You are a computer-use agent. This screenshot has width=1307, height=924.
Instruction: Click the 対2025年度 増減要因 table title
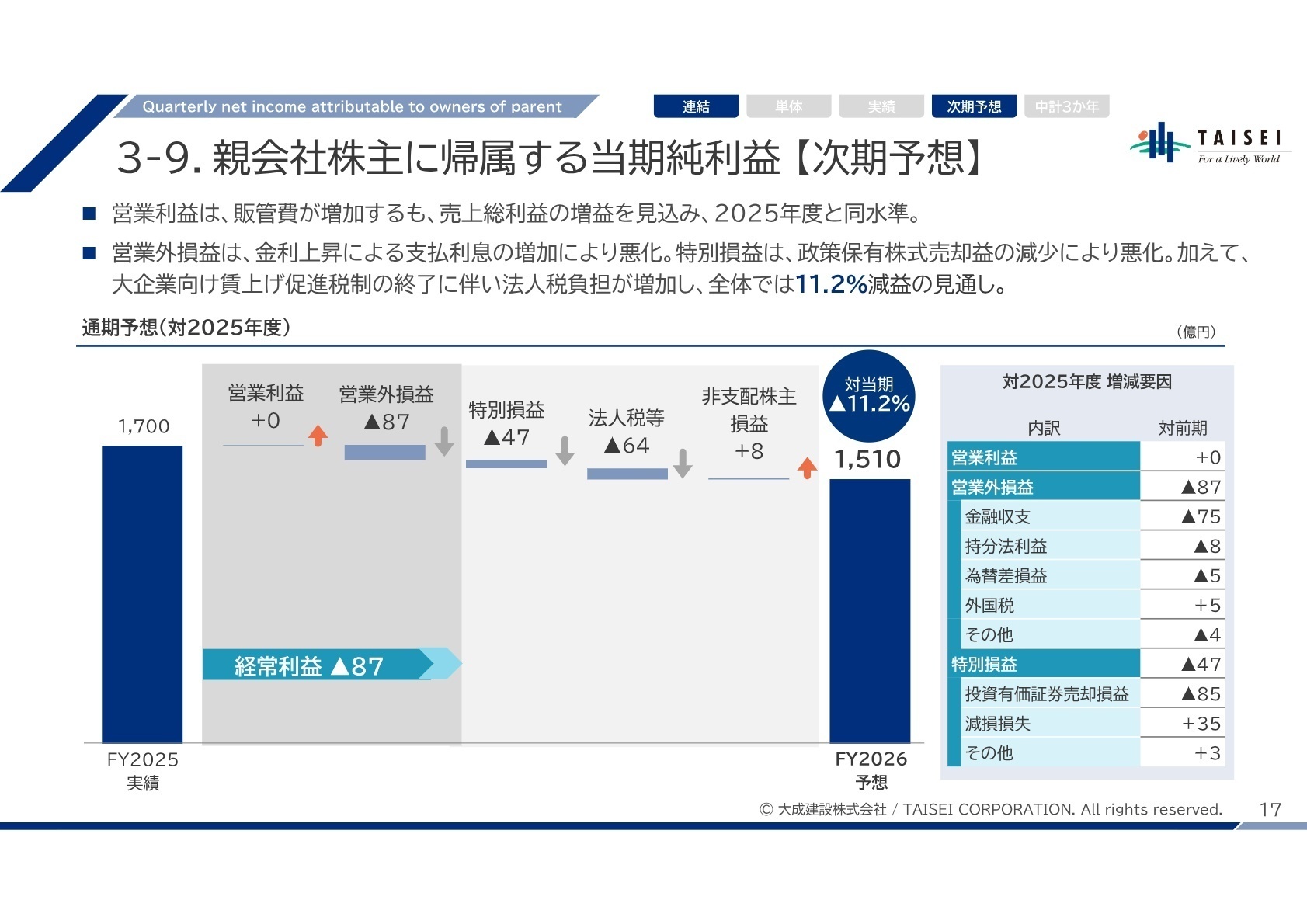pos(1086,381)
